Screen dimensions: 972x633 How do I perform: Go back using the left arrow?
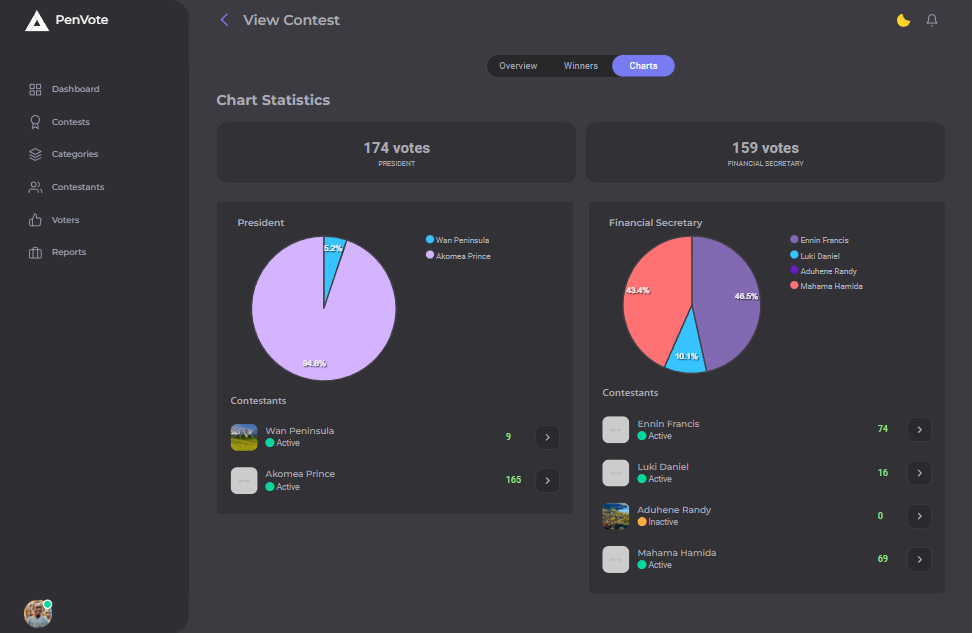(224, 20)
